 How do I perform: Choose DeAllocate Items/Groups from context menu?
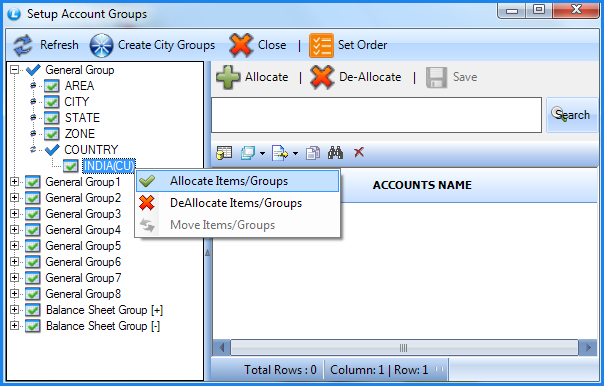(x=237, y=203)
